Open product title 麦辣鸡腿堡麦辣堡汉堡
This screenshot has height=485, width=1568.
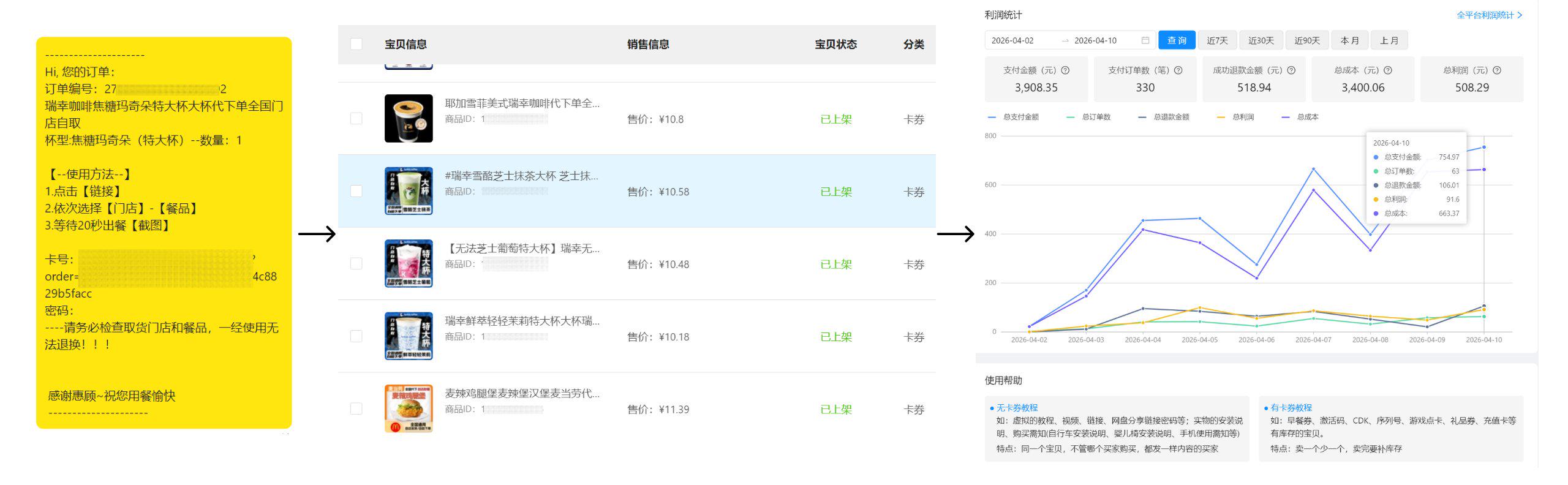522,393
